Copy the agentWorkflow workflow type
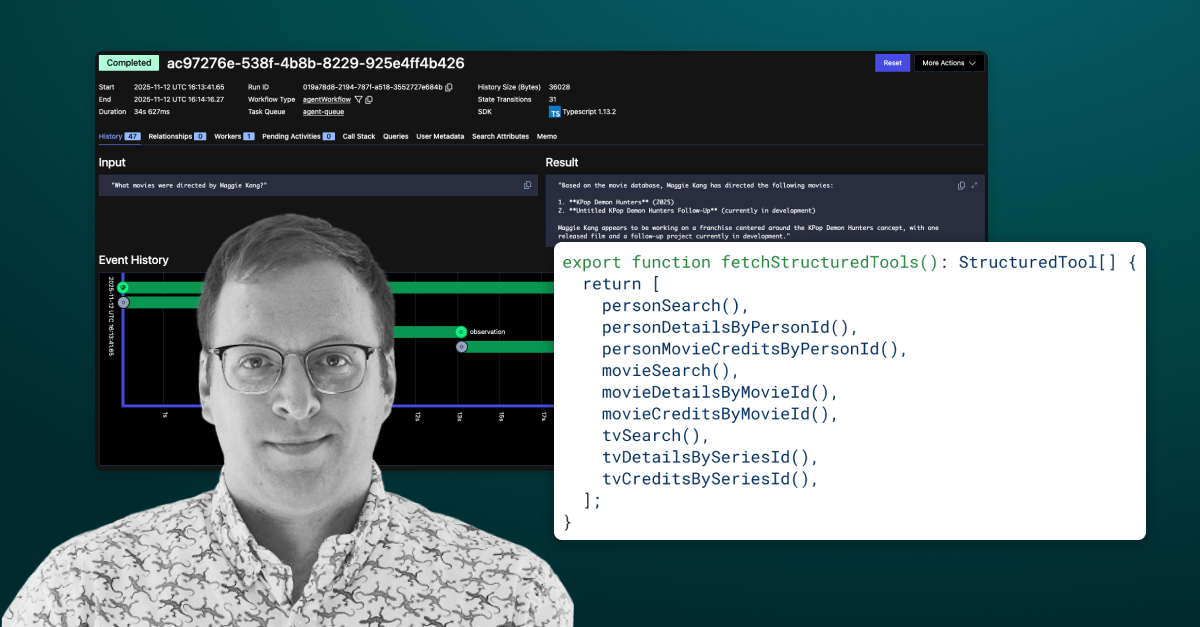 point(369,99)
